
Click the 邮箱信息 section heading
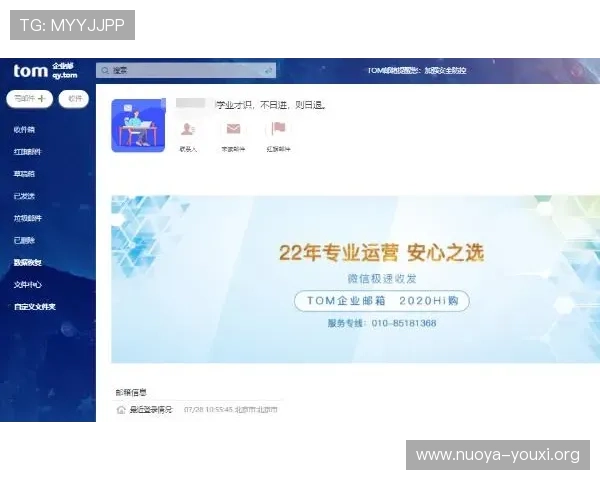131,392
